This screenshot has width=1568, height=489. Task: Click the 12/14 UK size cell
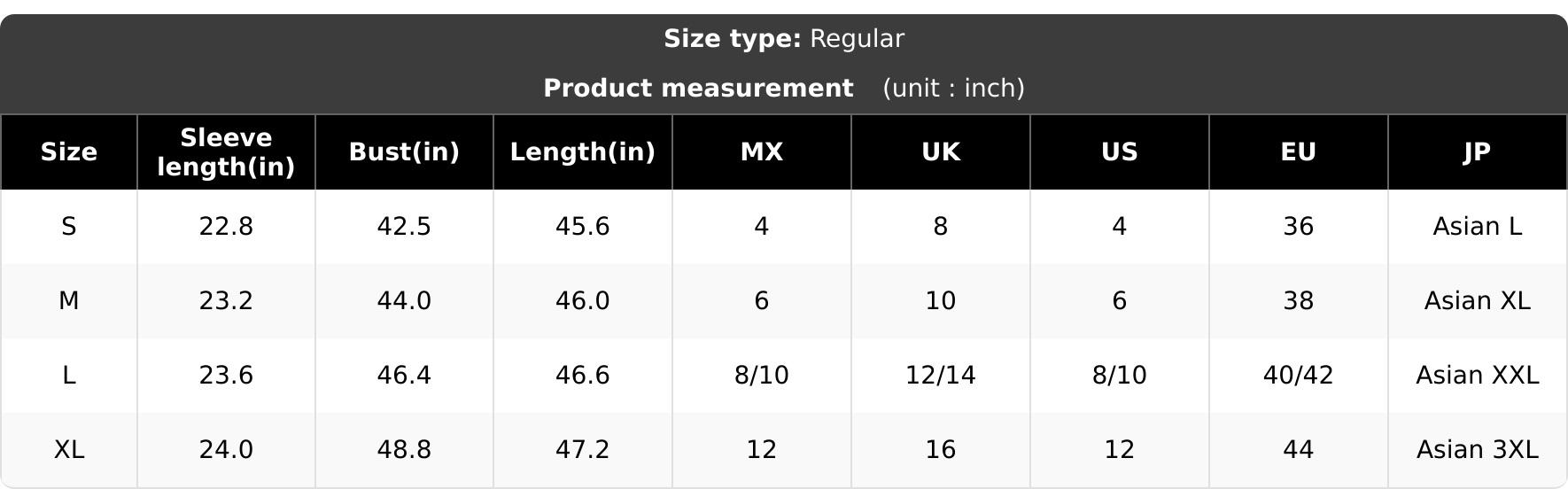coord(941,376)
